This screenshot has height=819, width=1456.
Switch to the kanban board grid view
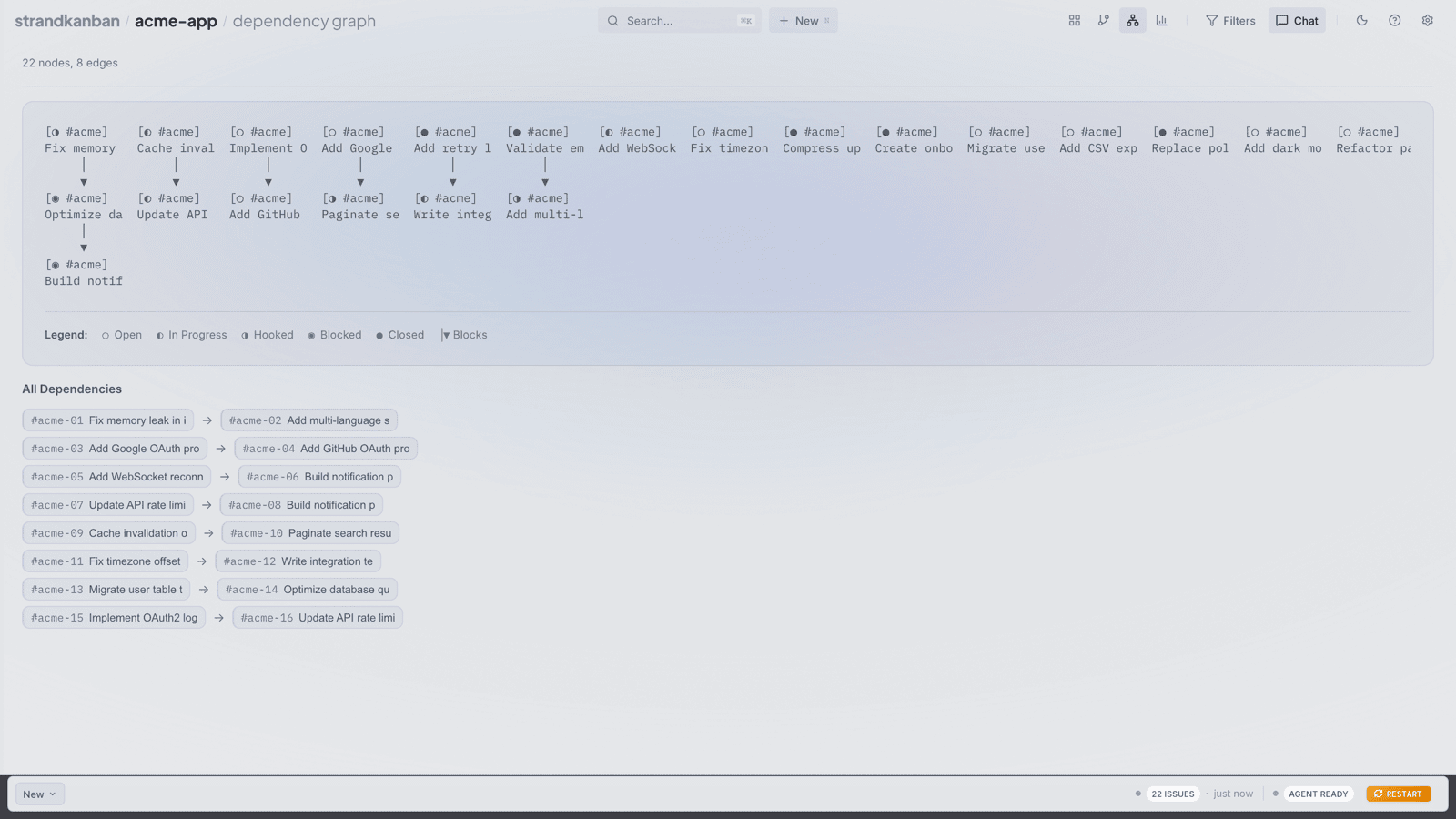tap(1074, 21)
